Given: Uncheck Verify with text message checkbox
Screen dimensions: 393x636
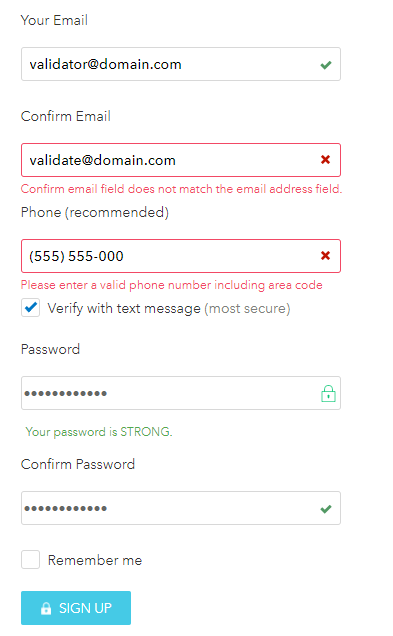Looking at the screenshot, I should 30,308.
